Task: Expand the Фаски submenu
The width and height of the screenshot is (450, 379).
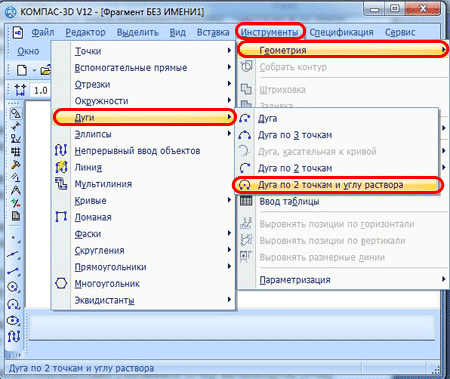Action: (x=144, y=234)
